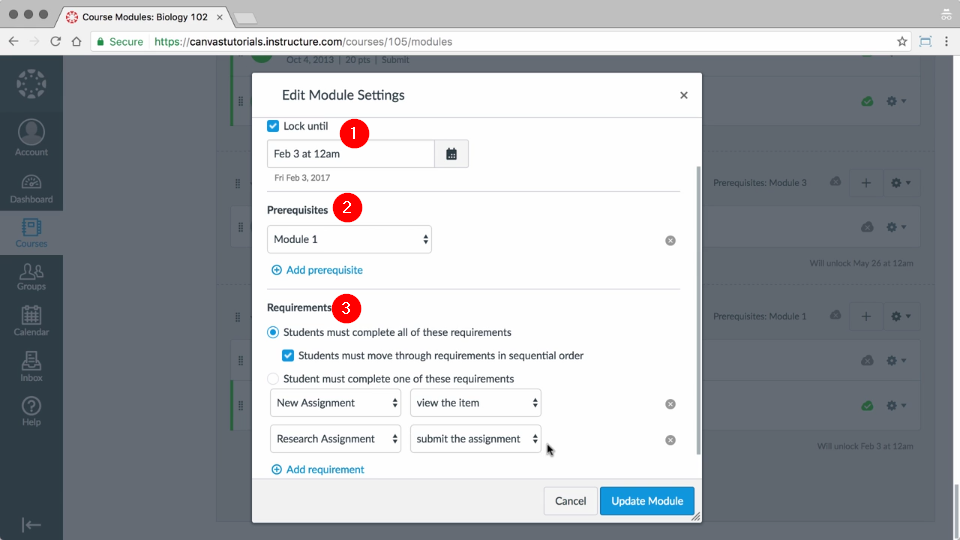Select 'complete all of these requirements' option

(273, 332)
